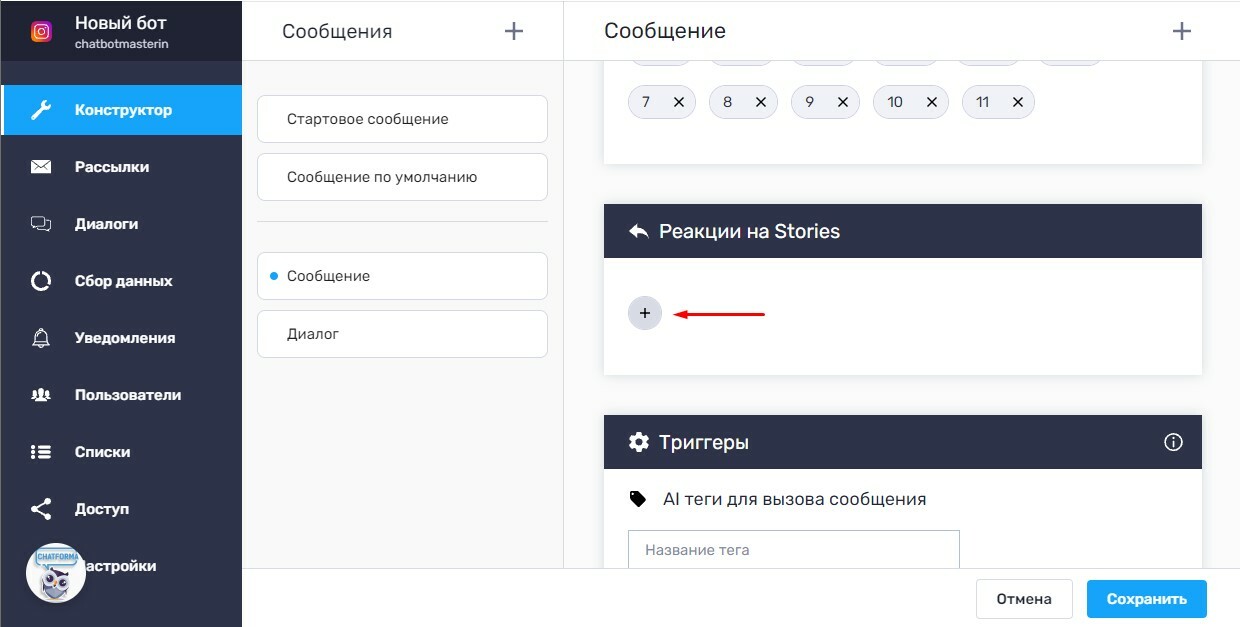1240x627 pixels.
Task: Remove tag 7 with its X
Action: [x=679, y=102]
